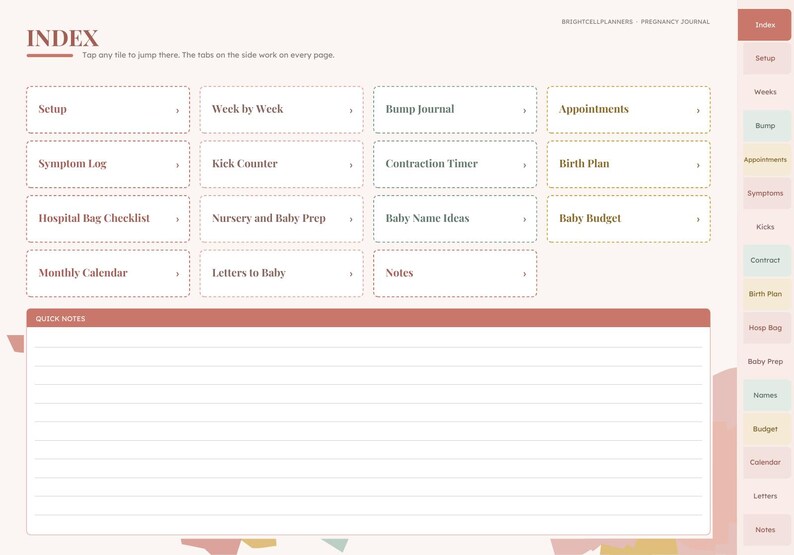Open the Symptom Log tile
794x555 pixels.
108,164
